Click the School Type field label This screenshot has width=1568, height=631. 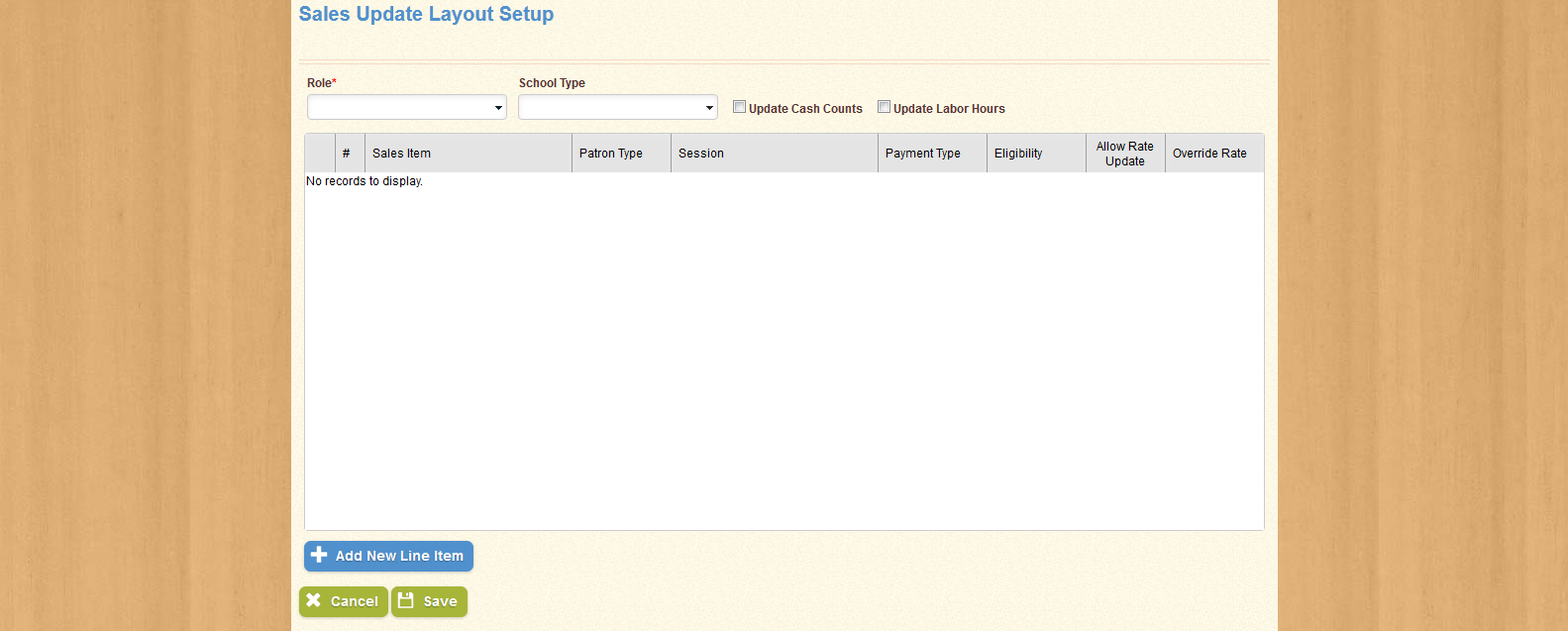point(552,83)
